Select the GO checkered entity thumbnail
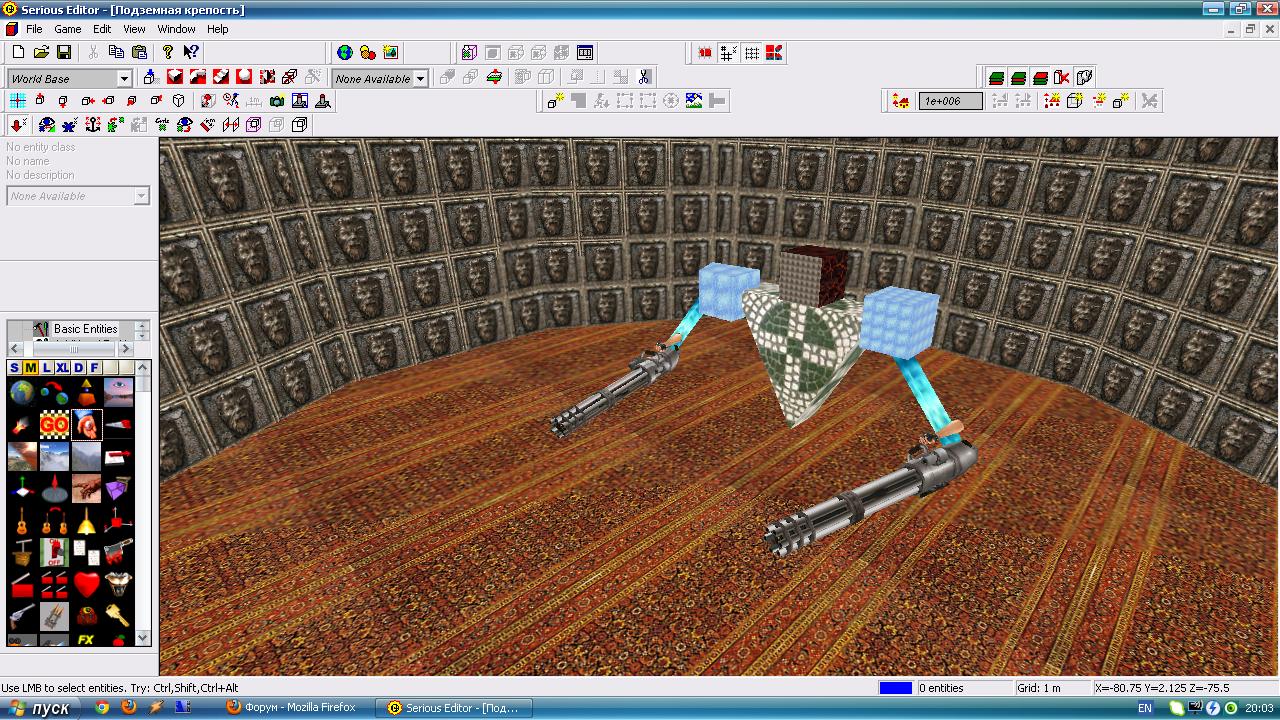 point(54,425)
